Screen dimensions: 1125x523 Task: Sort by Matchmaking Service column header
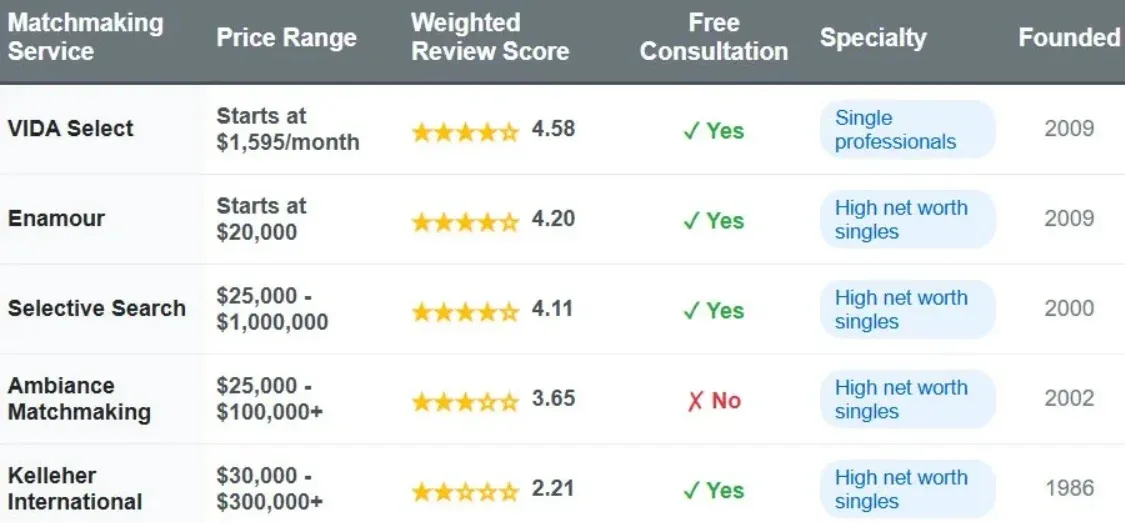tap(85, 37)
